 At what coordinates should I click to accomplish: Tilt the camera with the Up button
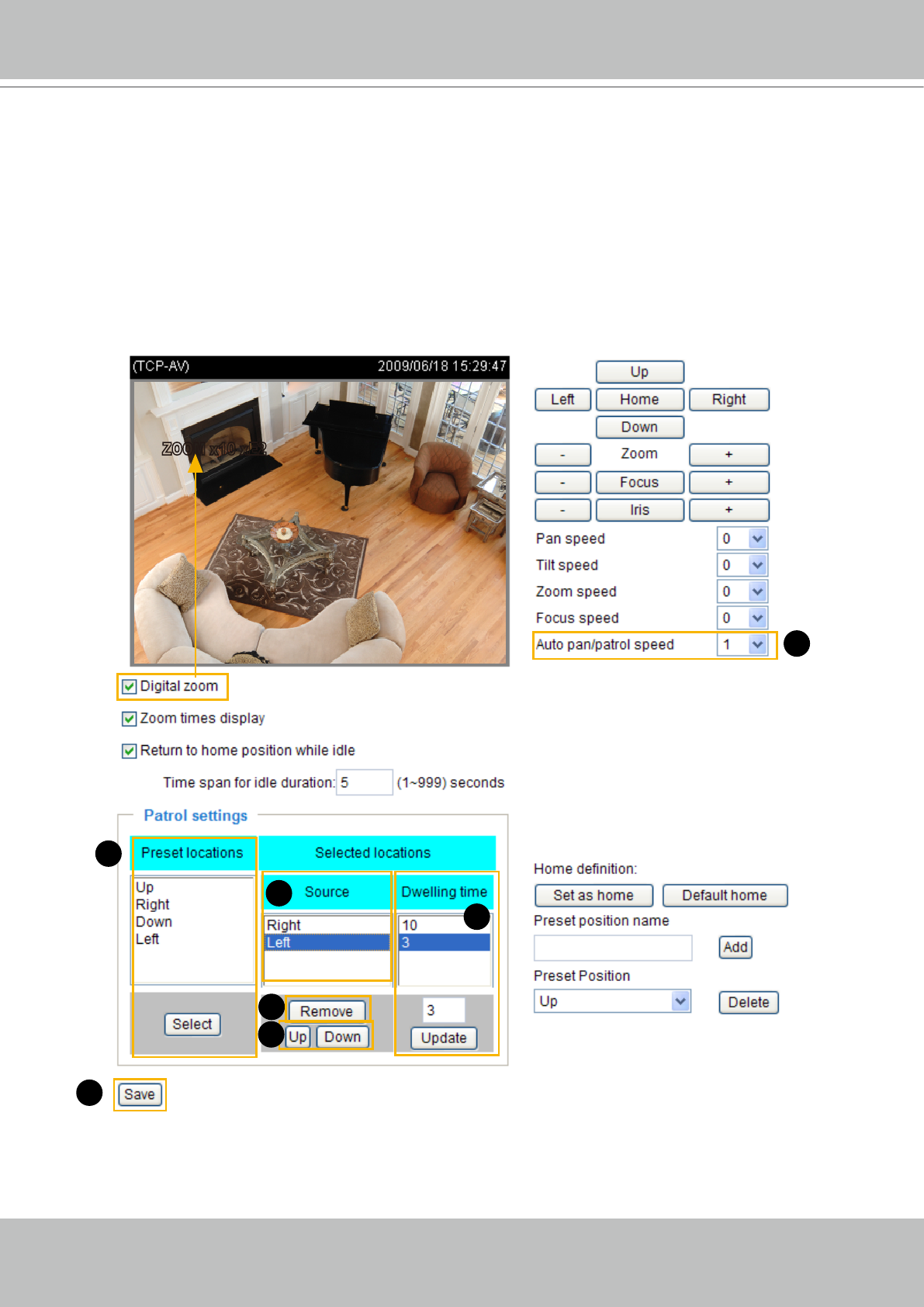click(x=639, y=372)
